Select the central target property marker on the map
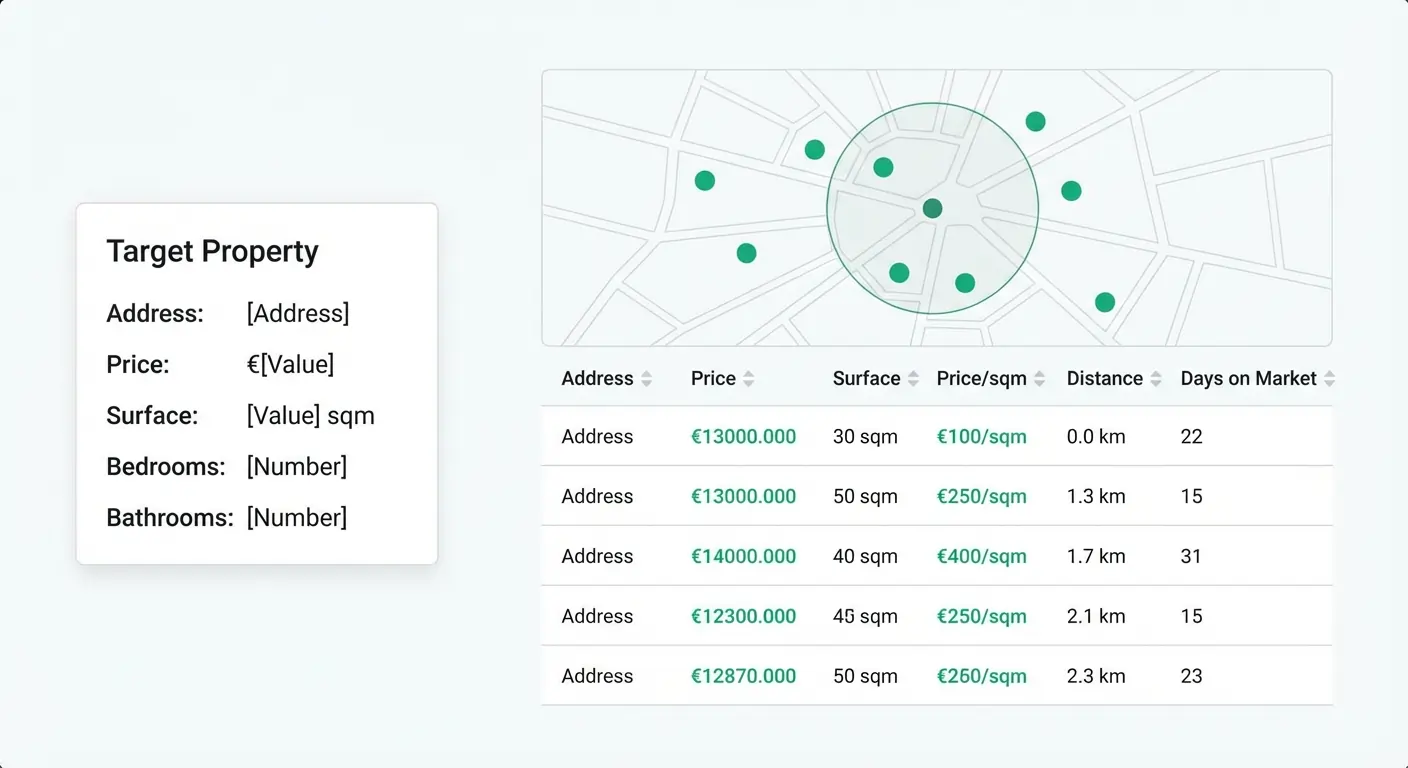1408x768 pixels. [933, 208]
